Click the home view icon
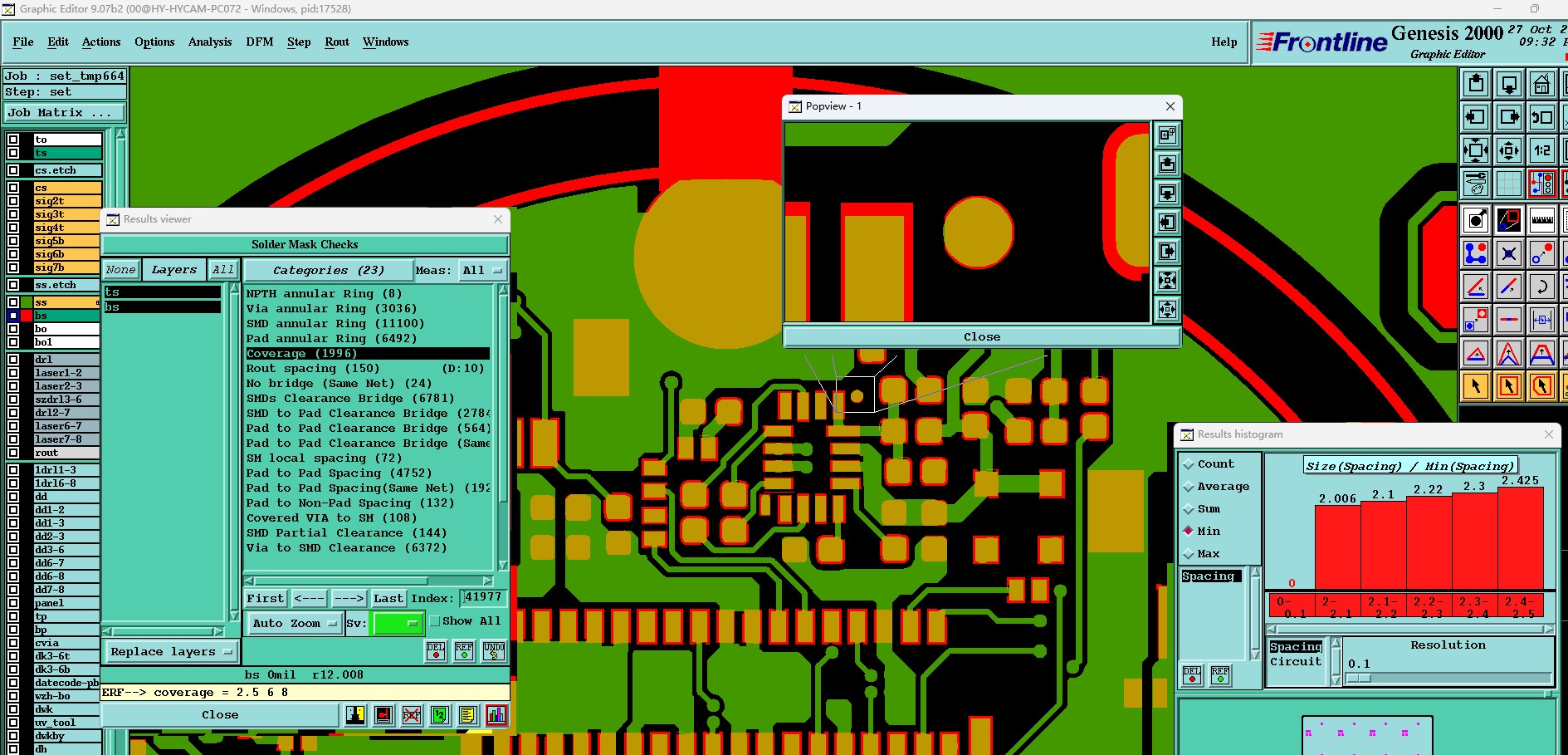The height and width of the screenshot is (755, 1568). click(1542, 84)
